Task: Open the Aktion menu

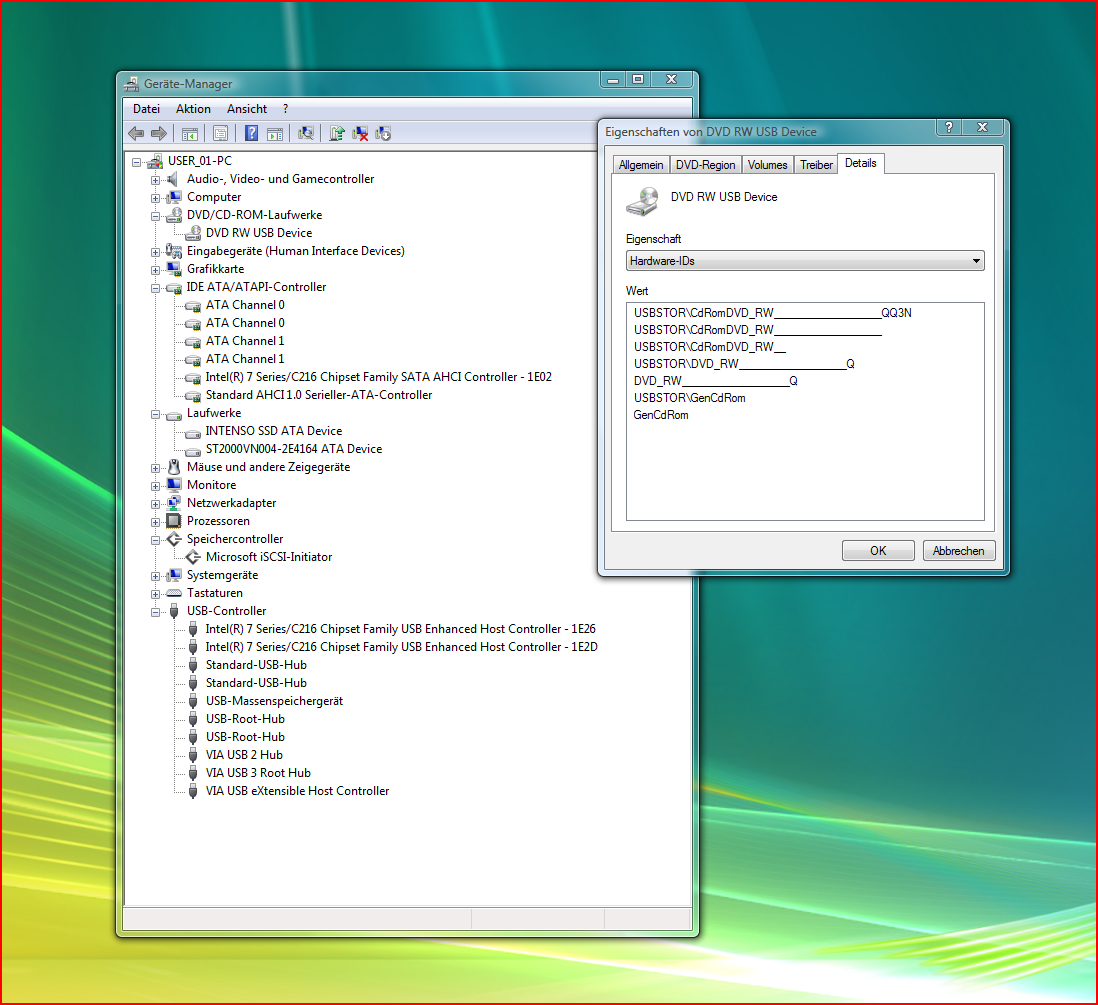Action: coord(193,109)
